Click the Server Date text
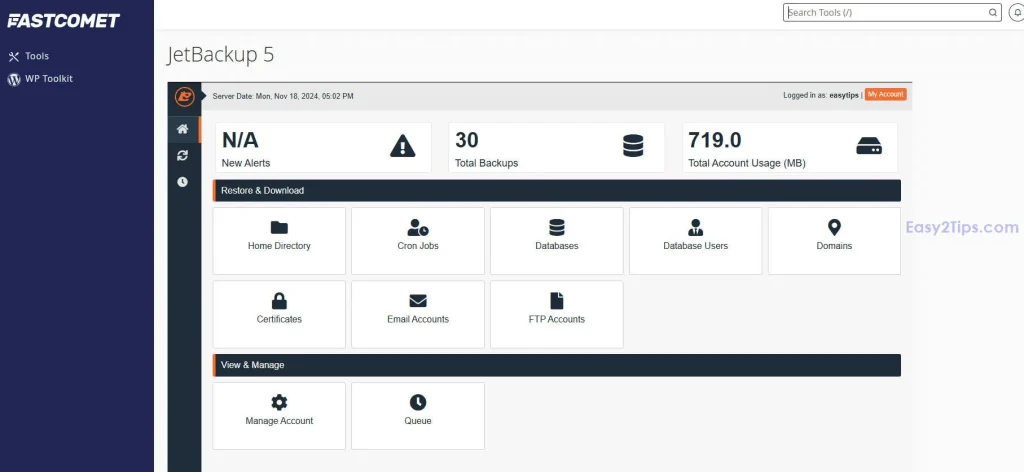The height and width of the screenshot is (472, 1024). 283,96
